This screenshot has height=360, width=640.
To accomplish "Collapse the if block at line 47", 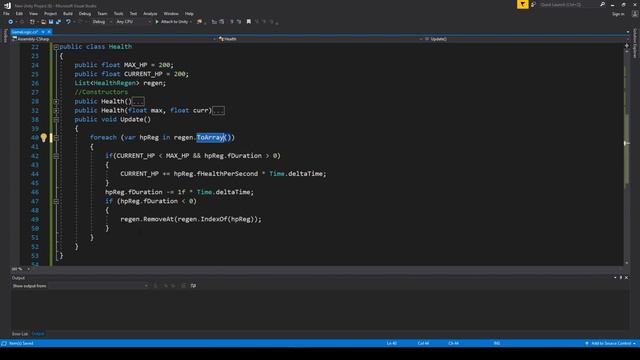I will pos(56,201).
